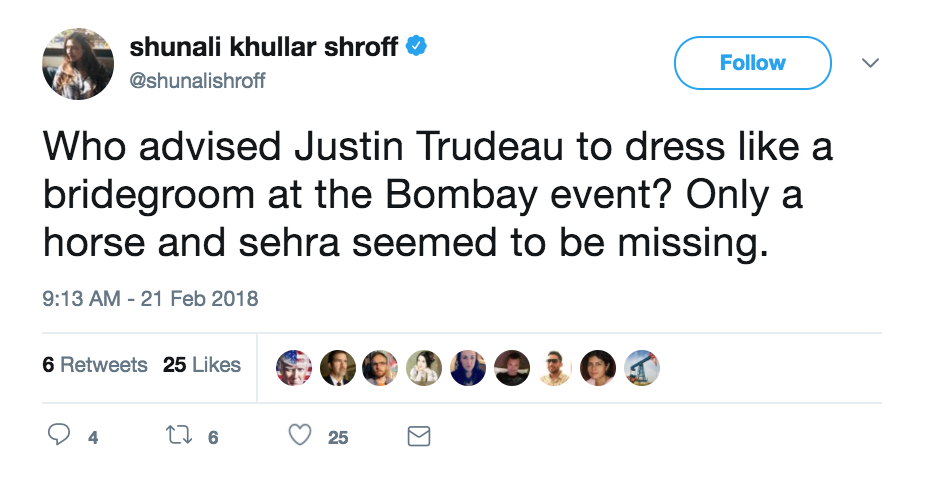Click the blue verified badge

click(419, 47)
